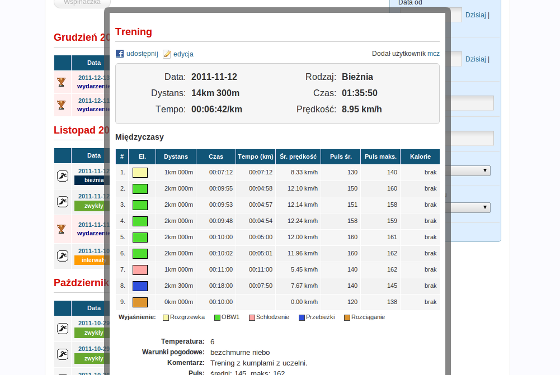This screenshot has width=560, height=375.
Task: Click runner icon beside the orange interwały entry
Action: tap(62, 256)
